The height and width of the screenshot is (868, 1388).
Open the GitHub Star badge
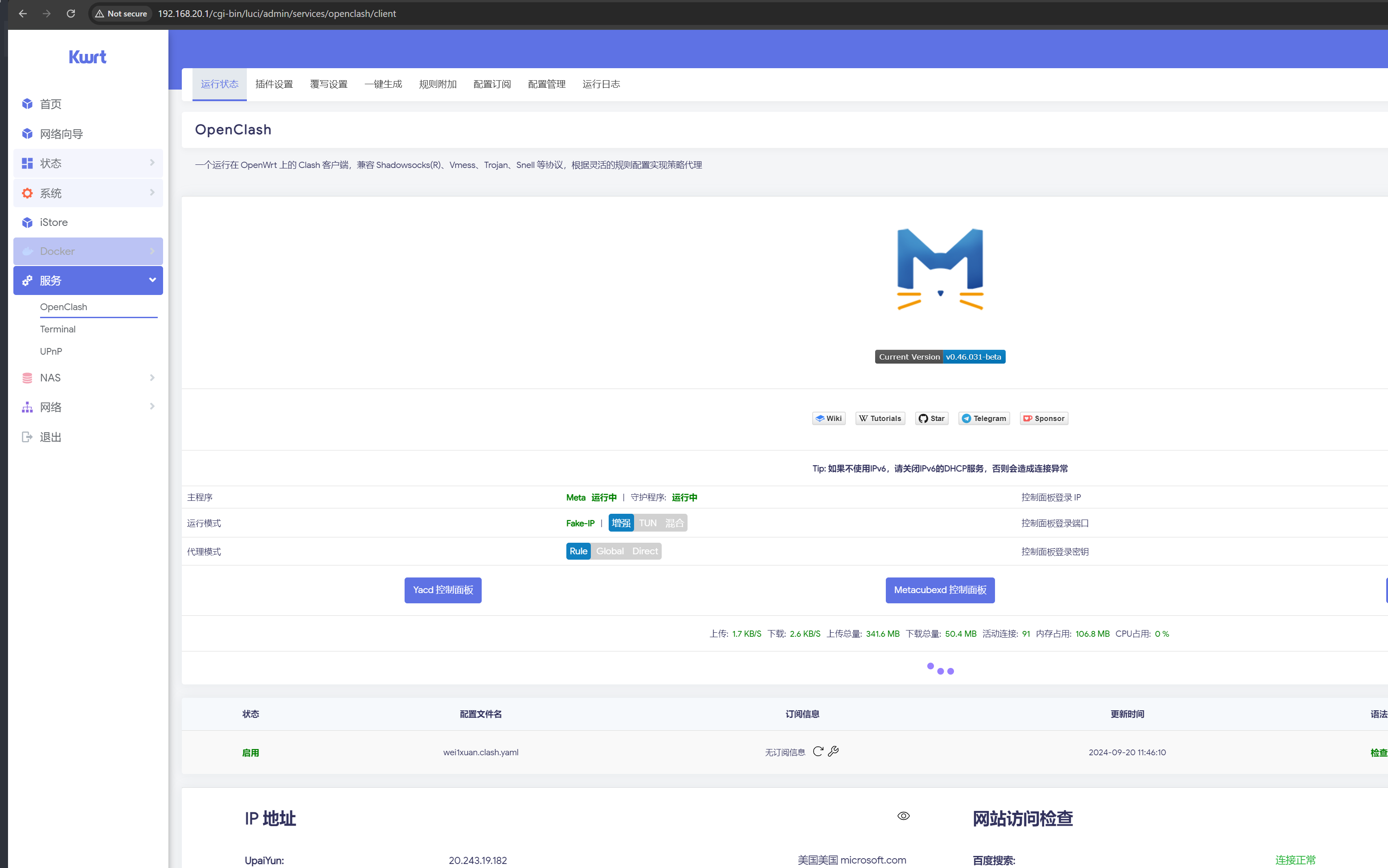click(931, 418)
